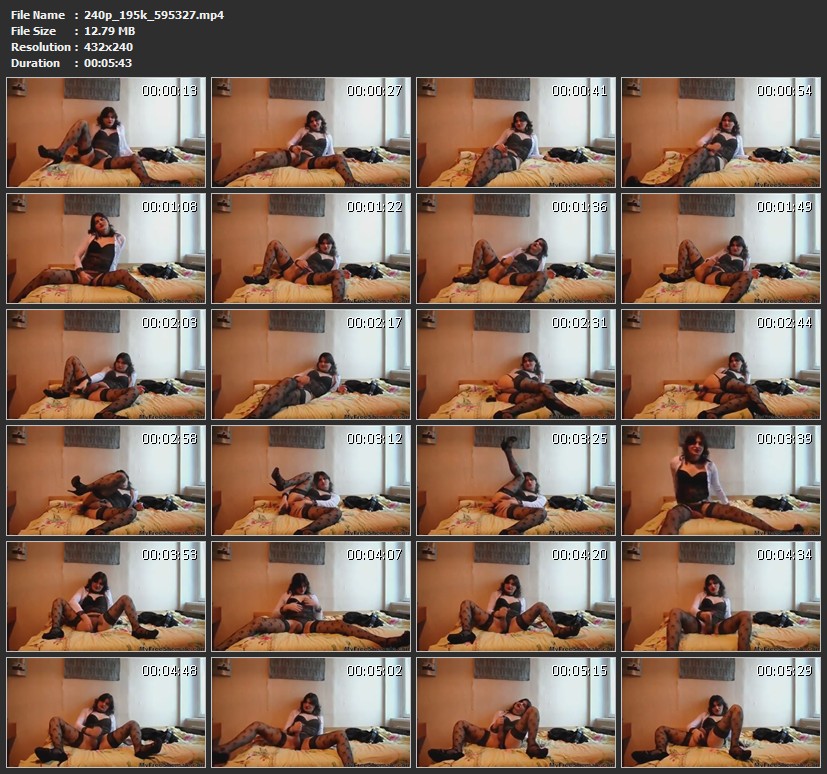The image size is (827, 774).
Task: Open the thumbnail marked 00:00:54
Action: (721, 132)
